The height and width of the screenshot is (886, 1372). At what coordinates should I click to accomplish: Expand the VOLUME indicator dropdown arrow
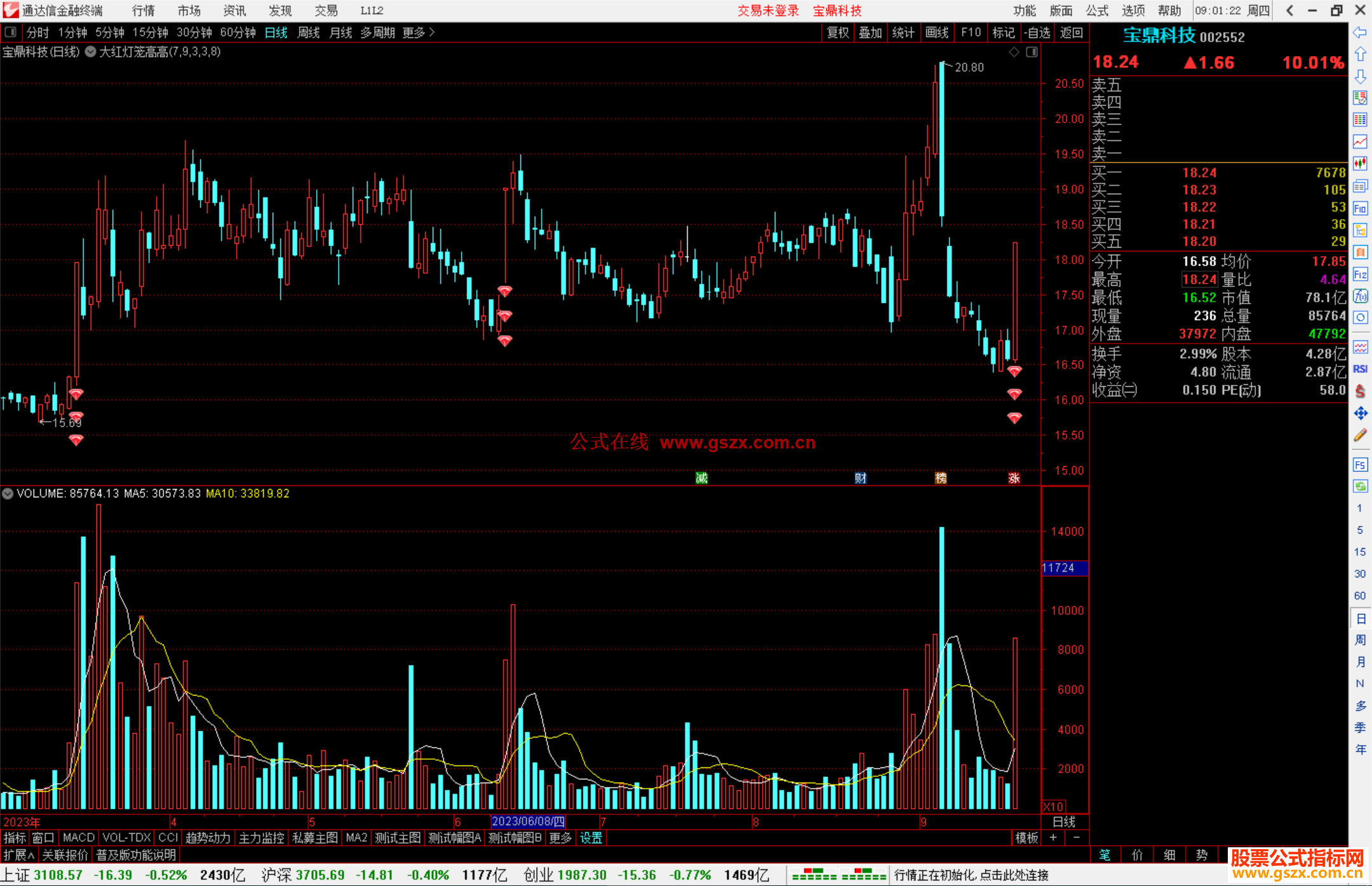pyautogui.click(x=8, y=493)
